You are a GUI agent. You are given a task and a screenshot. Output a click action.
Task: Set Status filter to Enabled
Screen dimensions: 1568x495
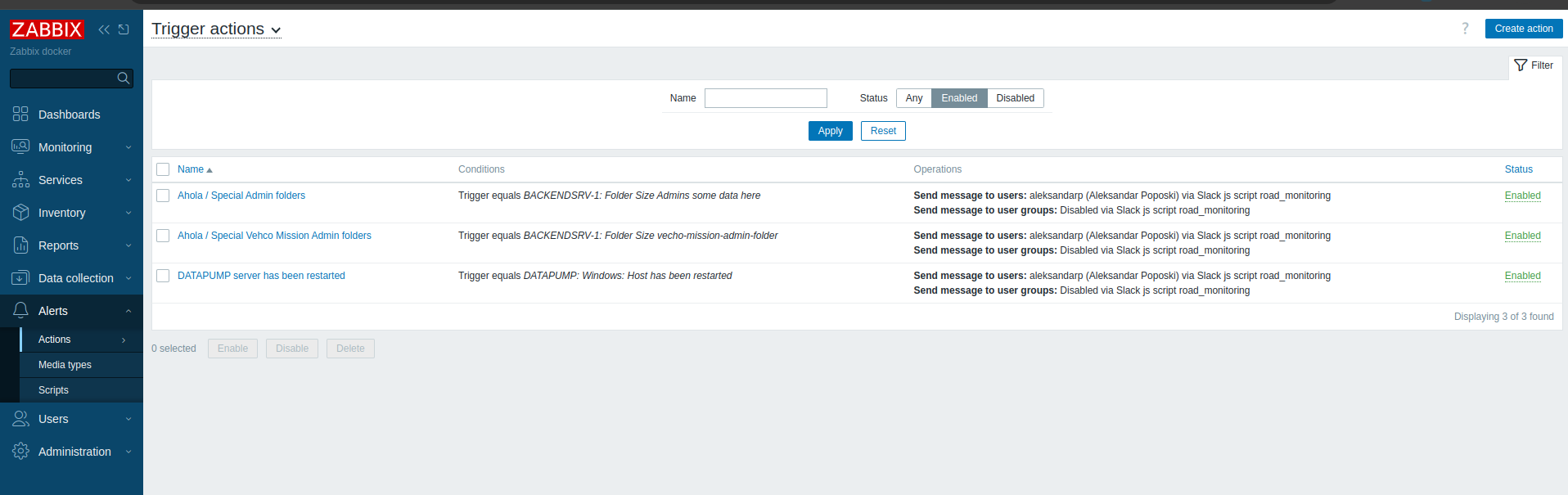(959, 98)
